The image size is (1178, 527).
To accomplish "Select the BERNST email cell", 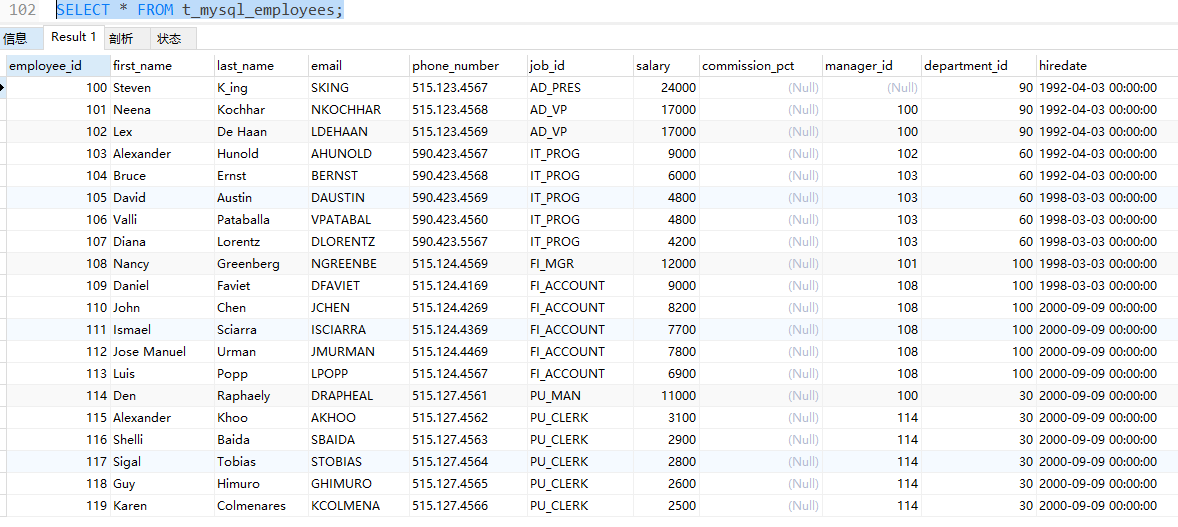I will tap(358, 175).
